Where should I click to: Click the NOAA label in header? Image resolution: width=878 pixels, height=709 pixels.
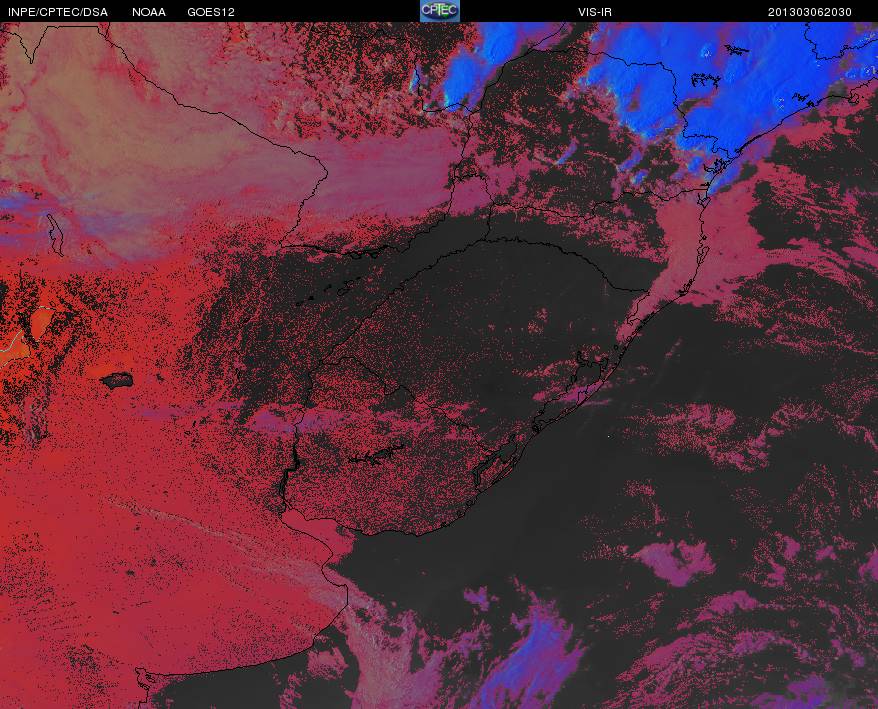[x=149, y=12]
